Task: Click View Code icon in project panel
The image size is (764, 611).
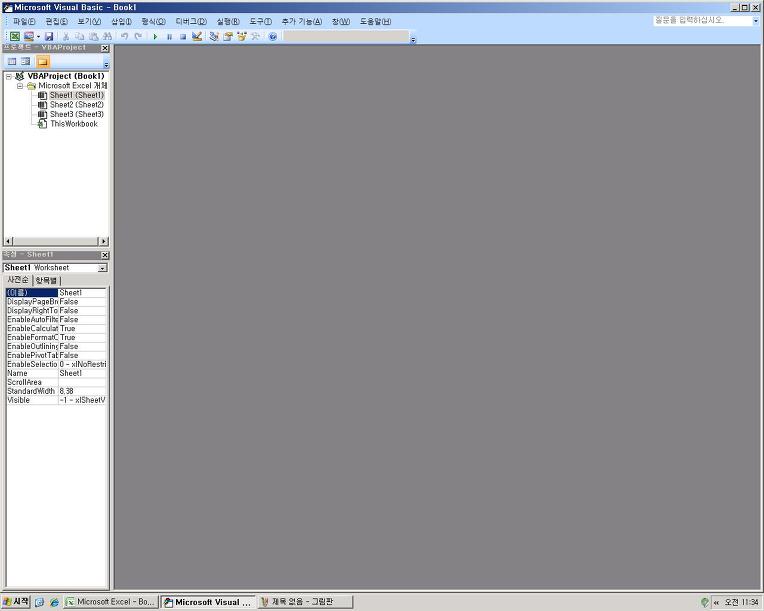Action: coord(12,61)
